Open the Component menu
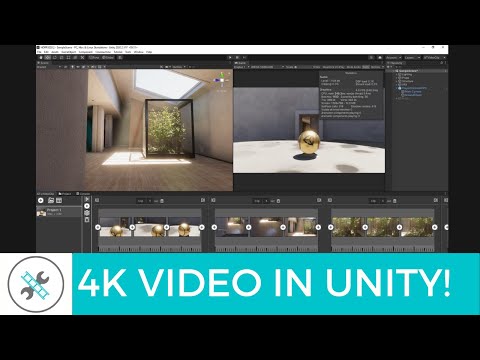 pos(86,52)
